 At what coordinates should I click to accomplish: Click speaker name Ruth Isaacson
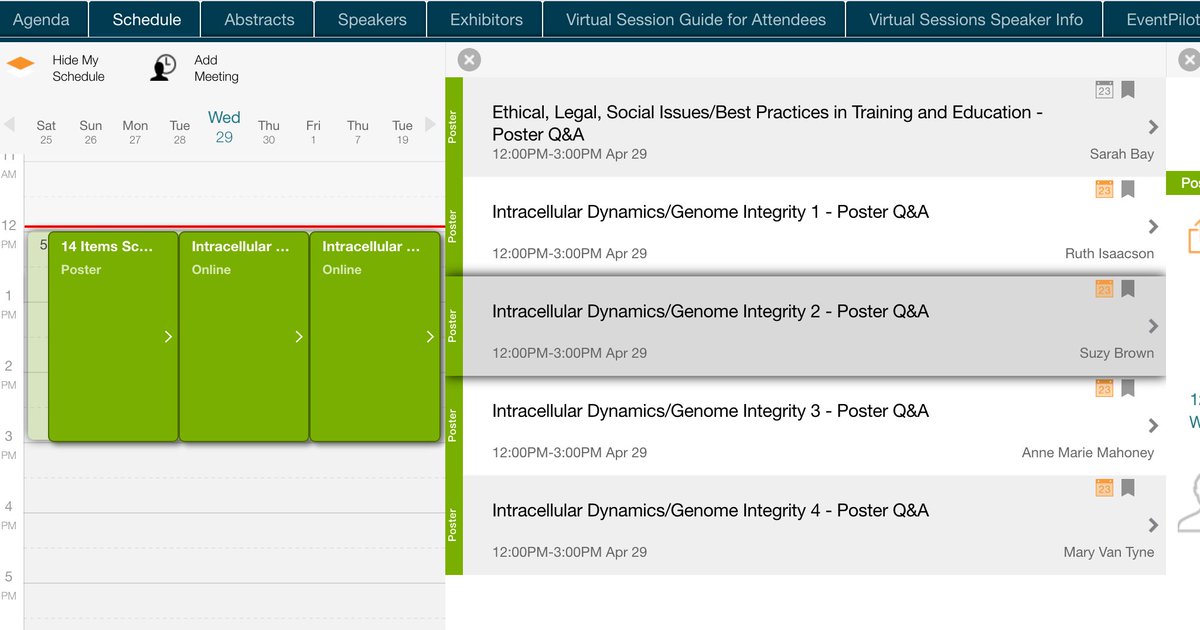pos(1109,254)
